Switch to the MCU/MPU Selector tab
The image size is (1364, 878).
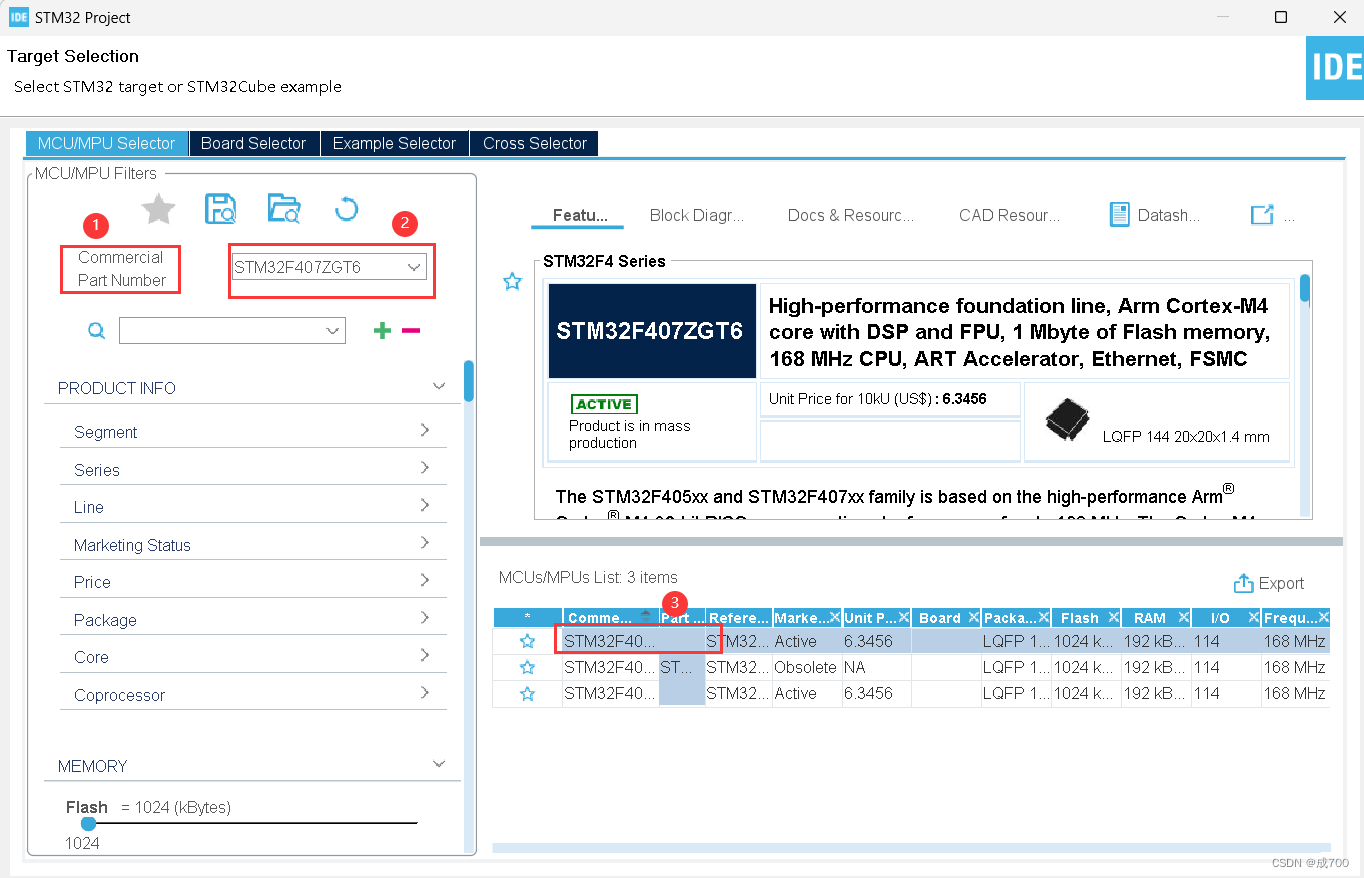106,143
